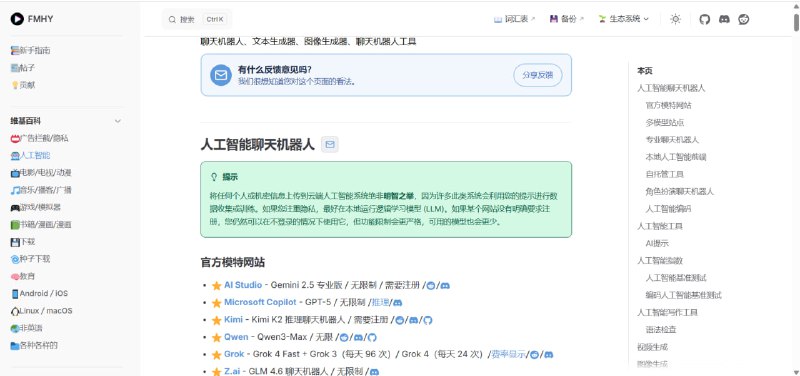Select 下载 sidebar item
800x376 pixels.
[x=23, y=242]
